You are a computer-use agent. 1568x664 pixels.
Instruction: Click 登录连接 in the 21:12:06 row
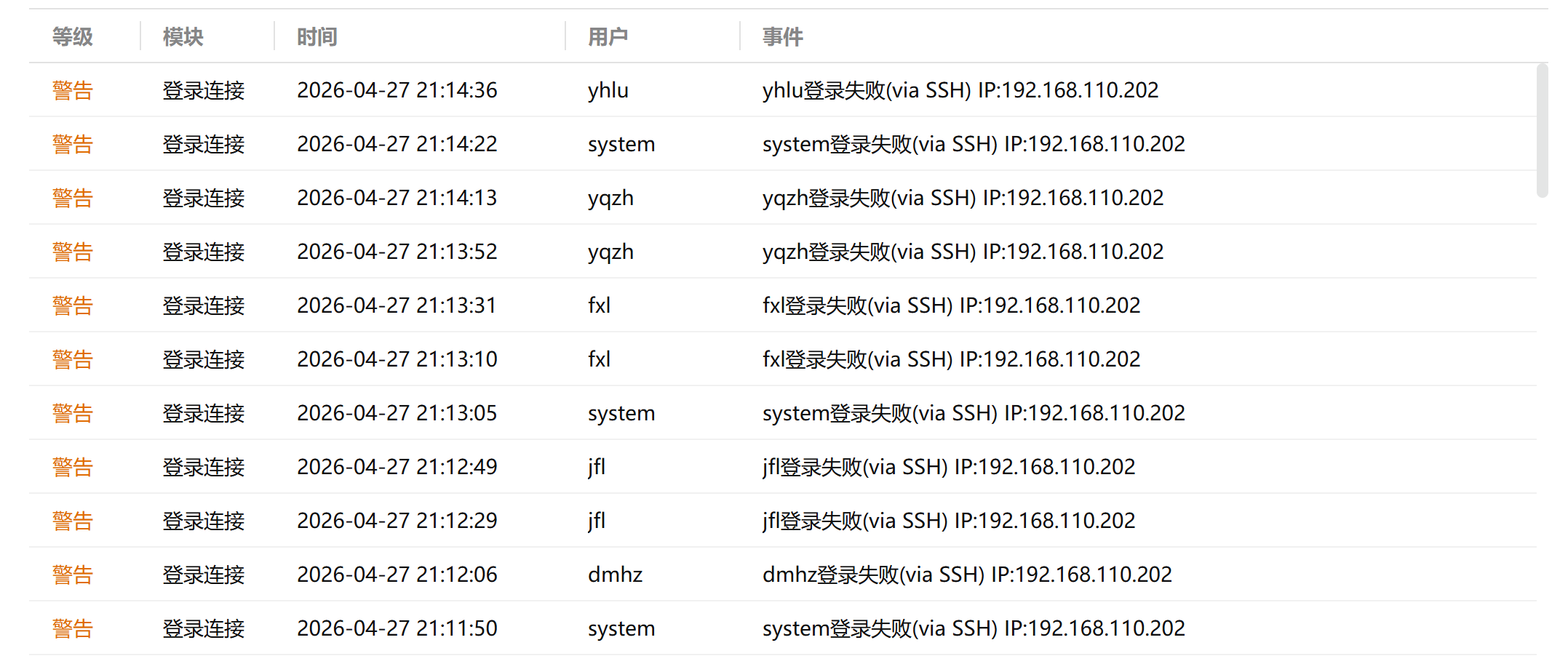click(203, 575)
